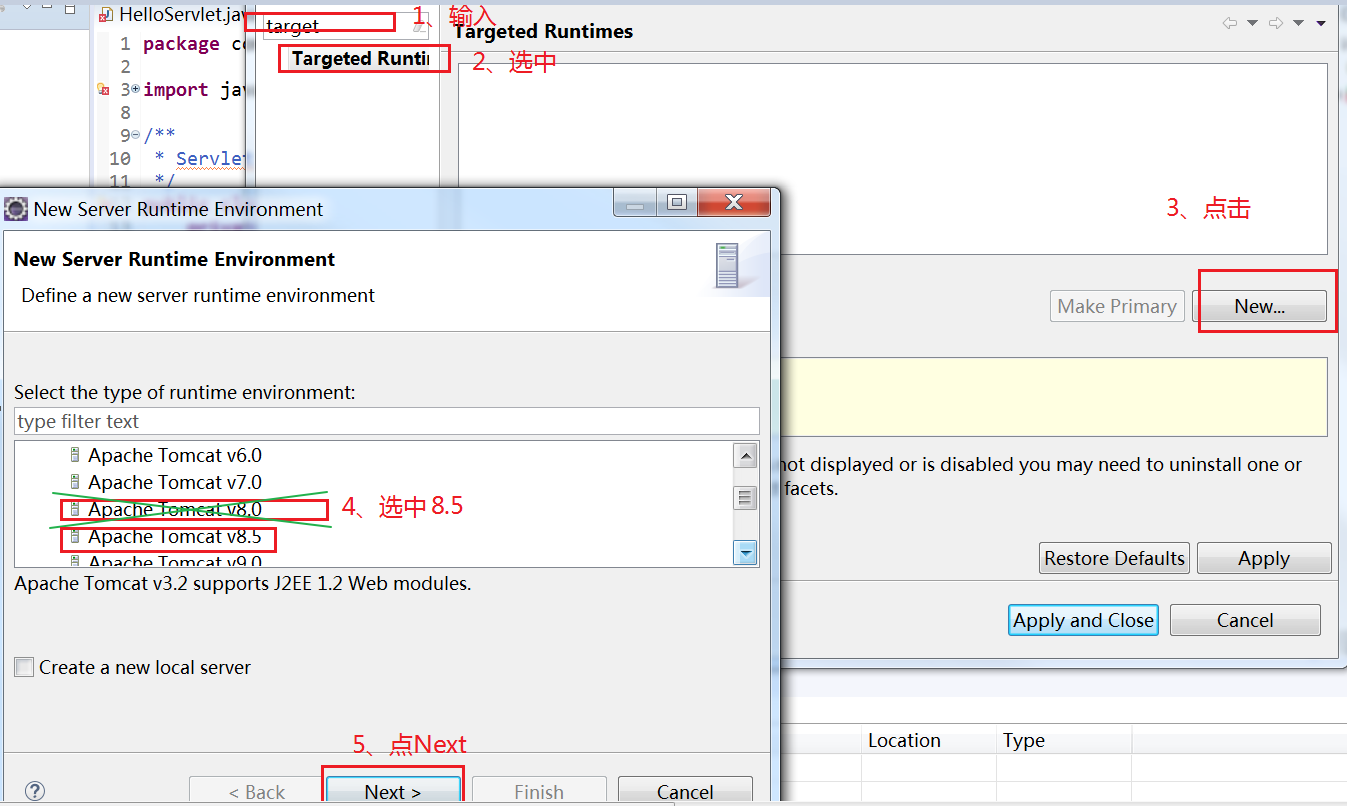Screen dimensions: 1347x806
Task: Click the New... runtime button
Action: [1260, 306]
